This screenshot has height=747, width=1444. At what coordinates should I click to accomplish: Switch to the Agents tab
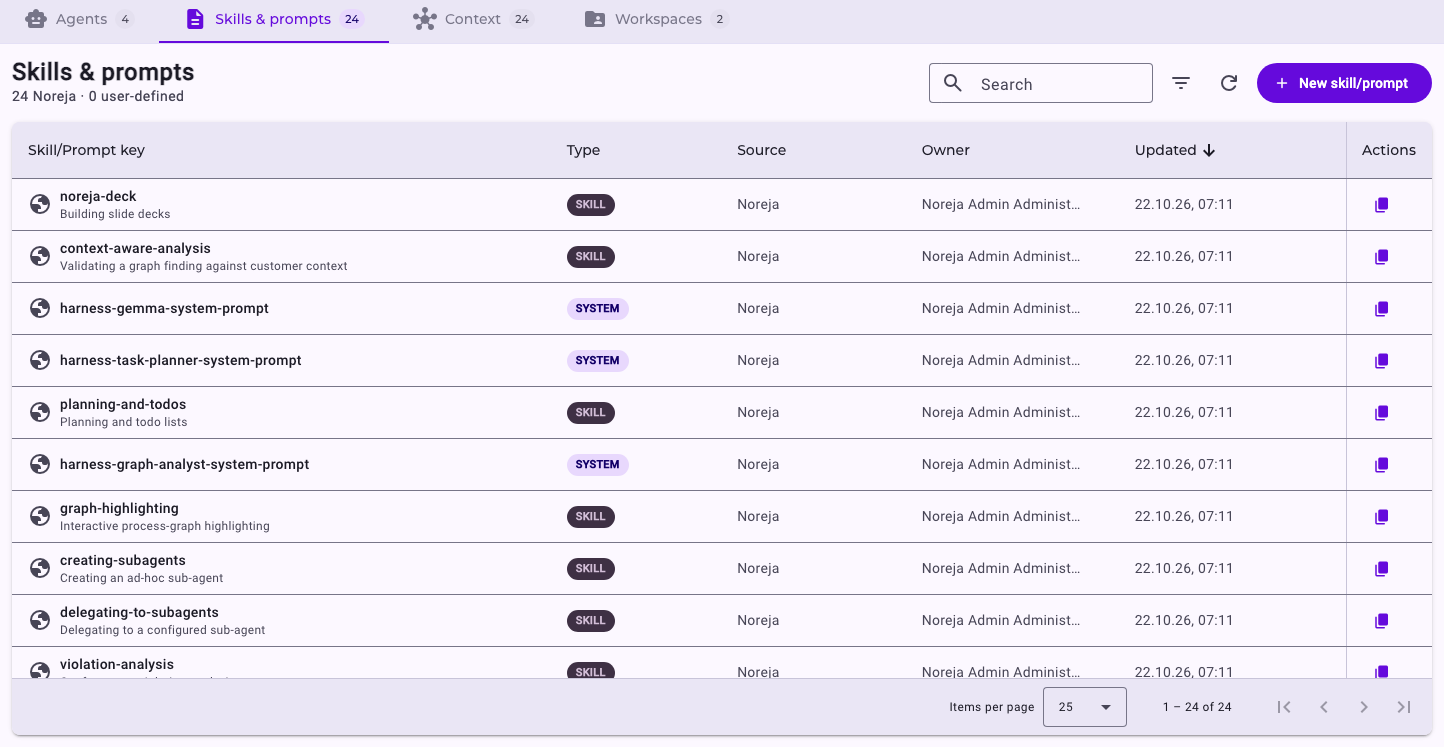click(x=80, y=20)
